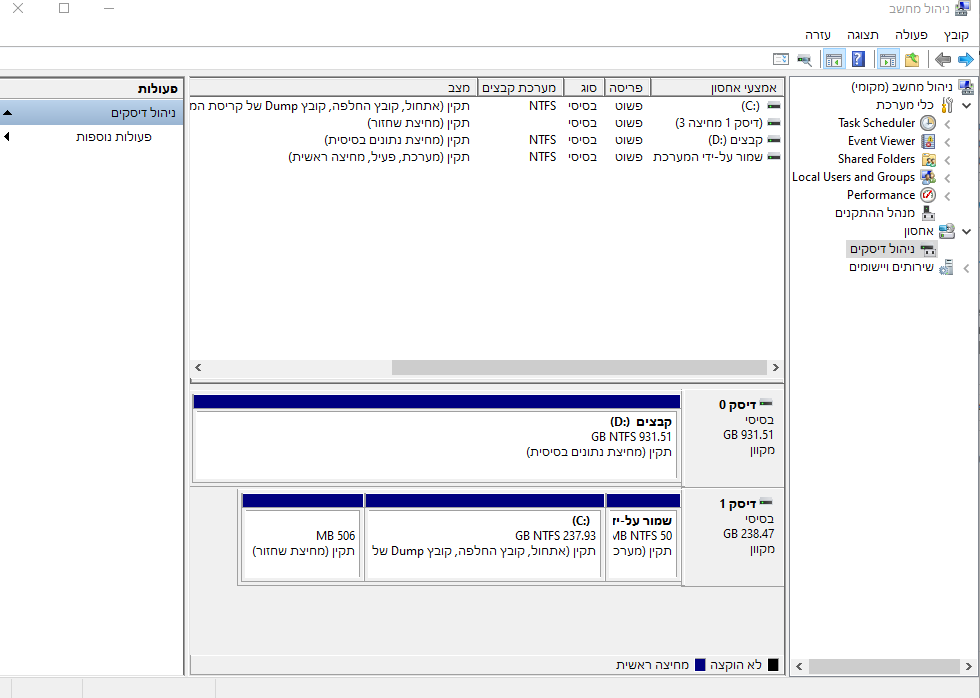The height and width of the screenshot is (698, 980).
Task: Open the עזרה menu
Action: tap(818, 35)
